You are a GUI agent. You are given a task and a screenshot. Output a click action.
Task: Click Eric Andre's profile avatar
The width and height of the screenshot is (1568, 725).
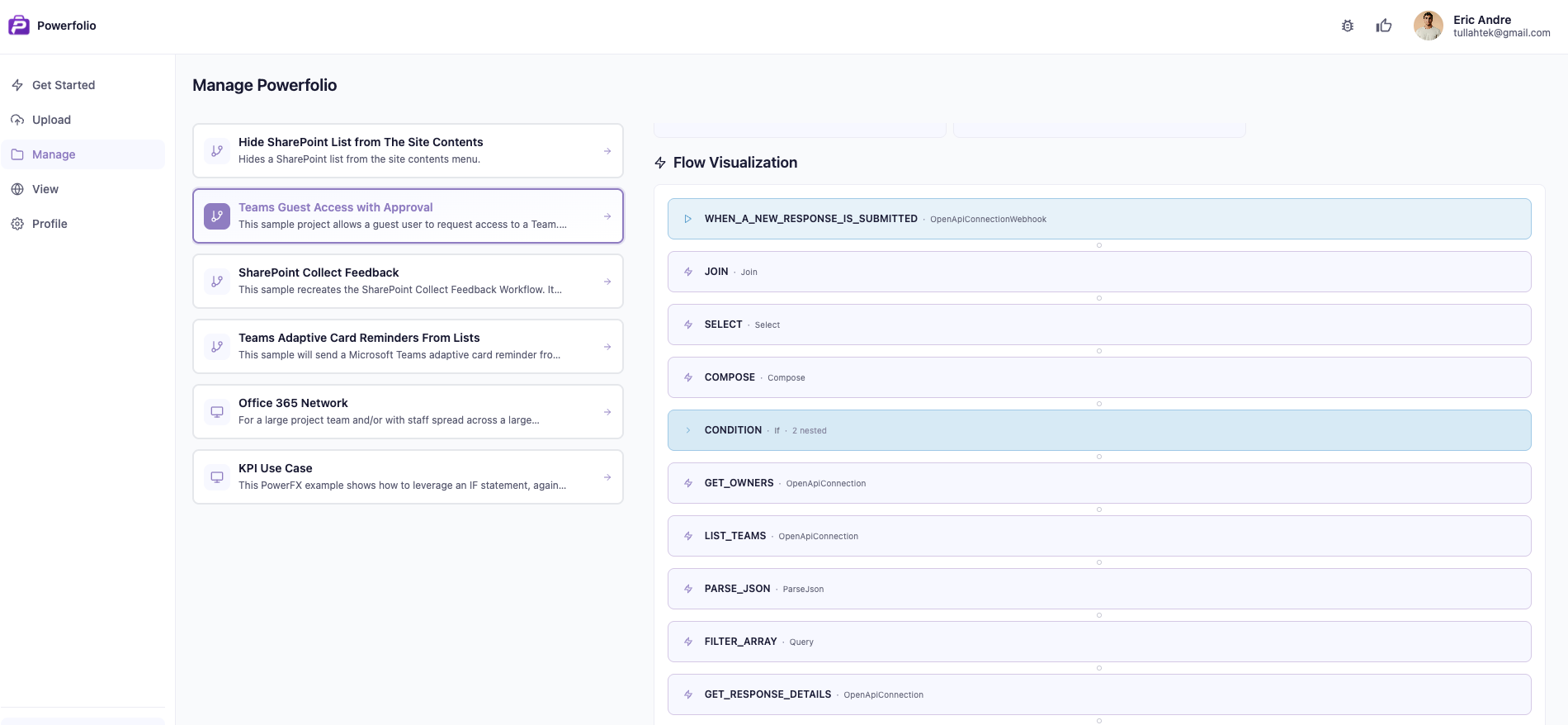(x=1428, y=26)
